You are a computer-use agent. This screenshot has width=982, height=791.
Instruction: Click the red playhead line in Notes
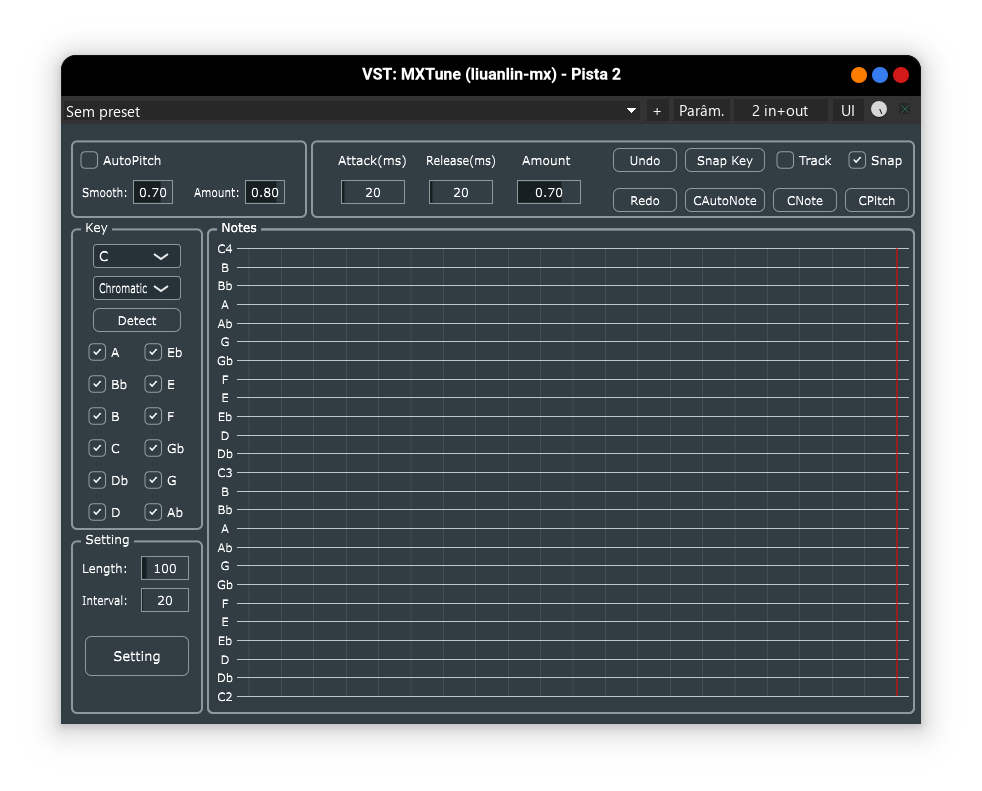(x=897, y=470)
